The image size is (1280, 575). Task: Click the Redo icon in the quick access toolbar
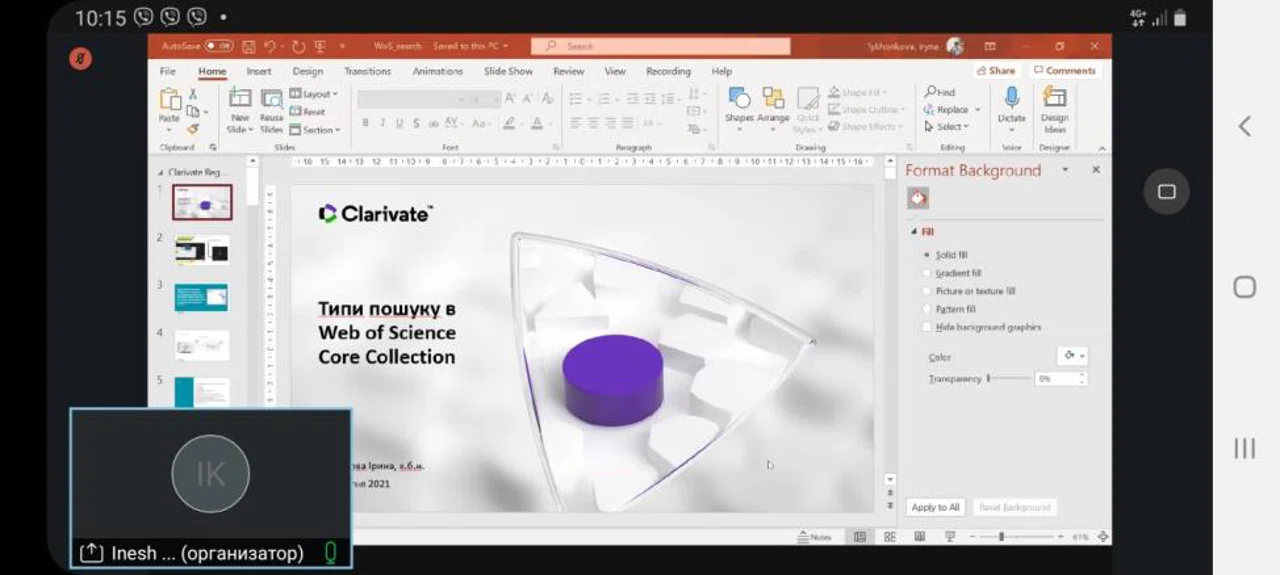(299, 46)
